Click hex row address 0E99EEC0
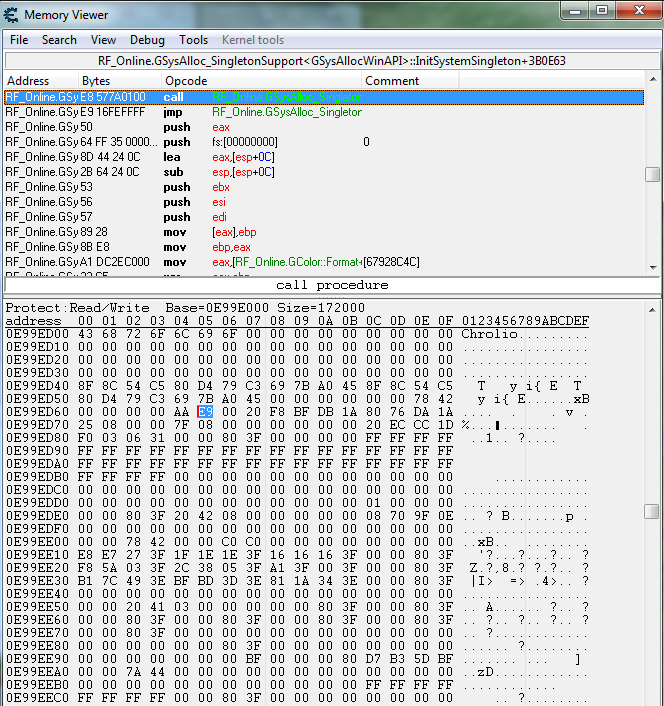The image size is (664, 706). (x=37, y=698)
